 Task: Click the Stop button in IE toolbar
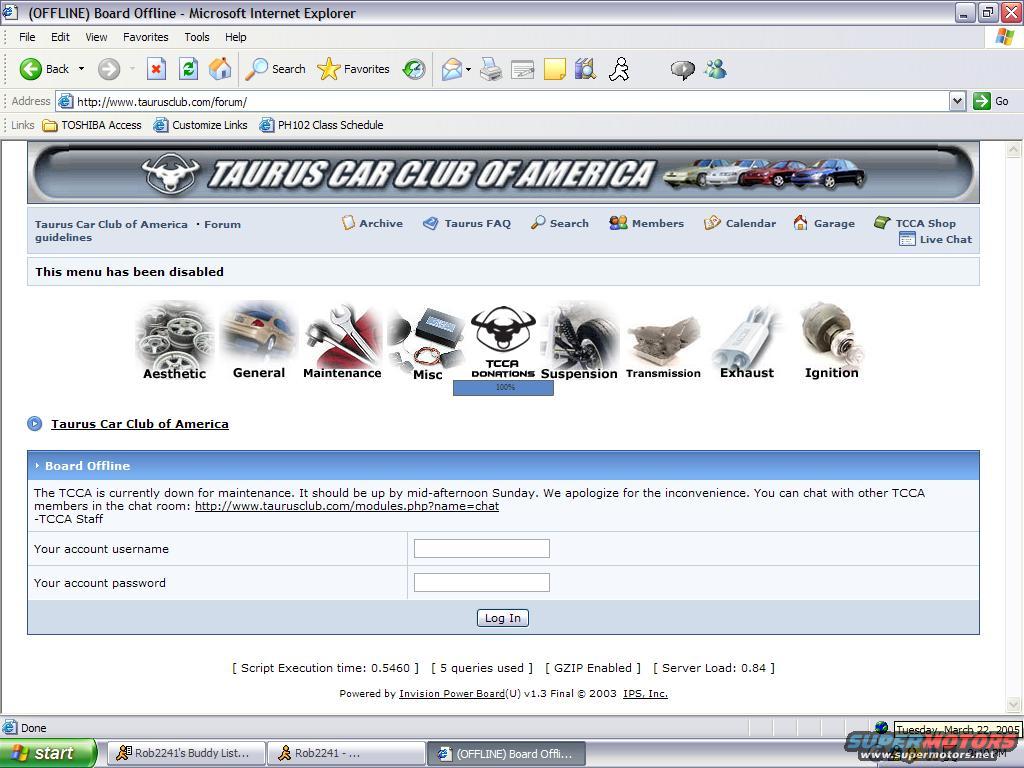pos(156,69)
